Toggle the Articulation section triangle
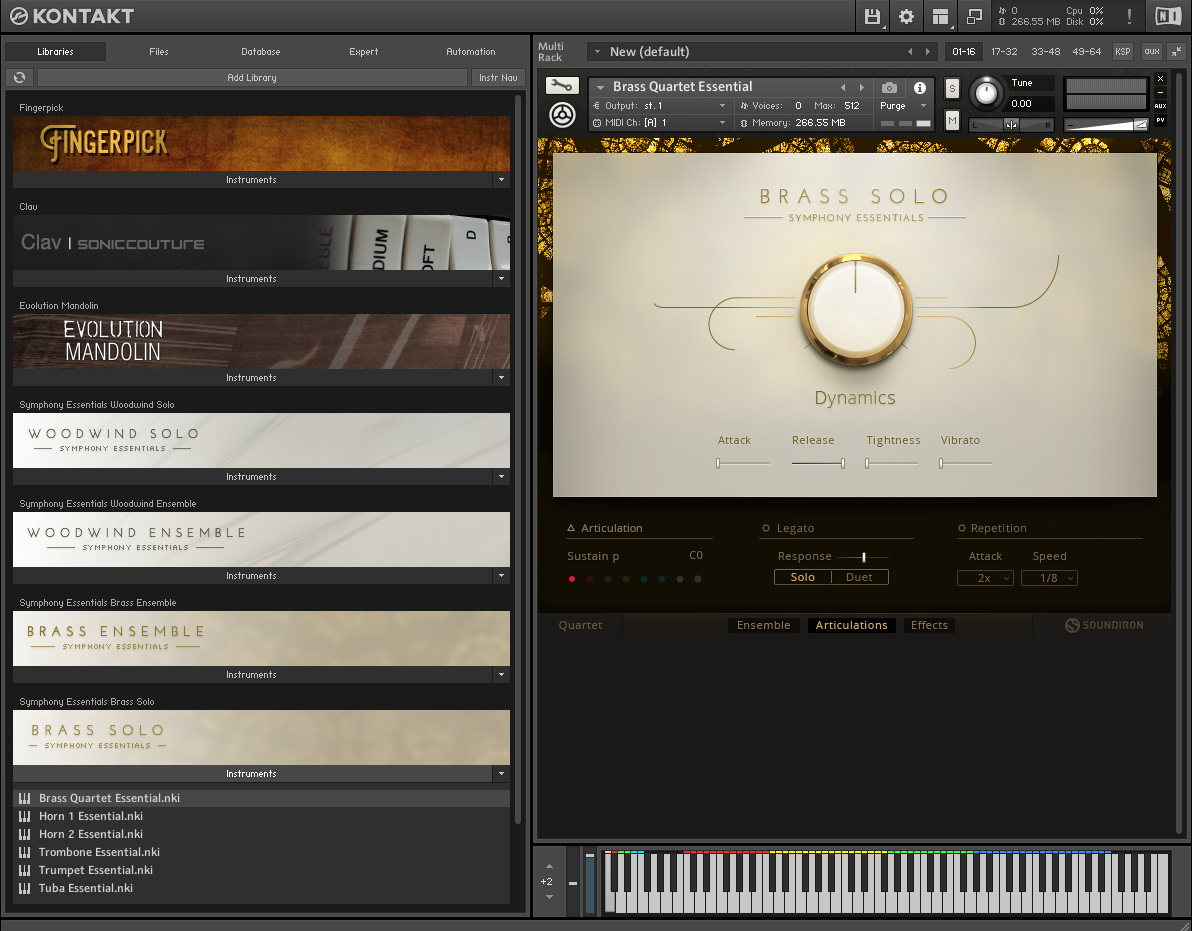The image size is (1192, 931). [x=571, y=528]
